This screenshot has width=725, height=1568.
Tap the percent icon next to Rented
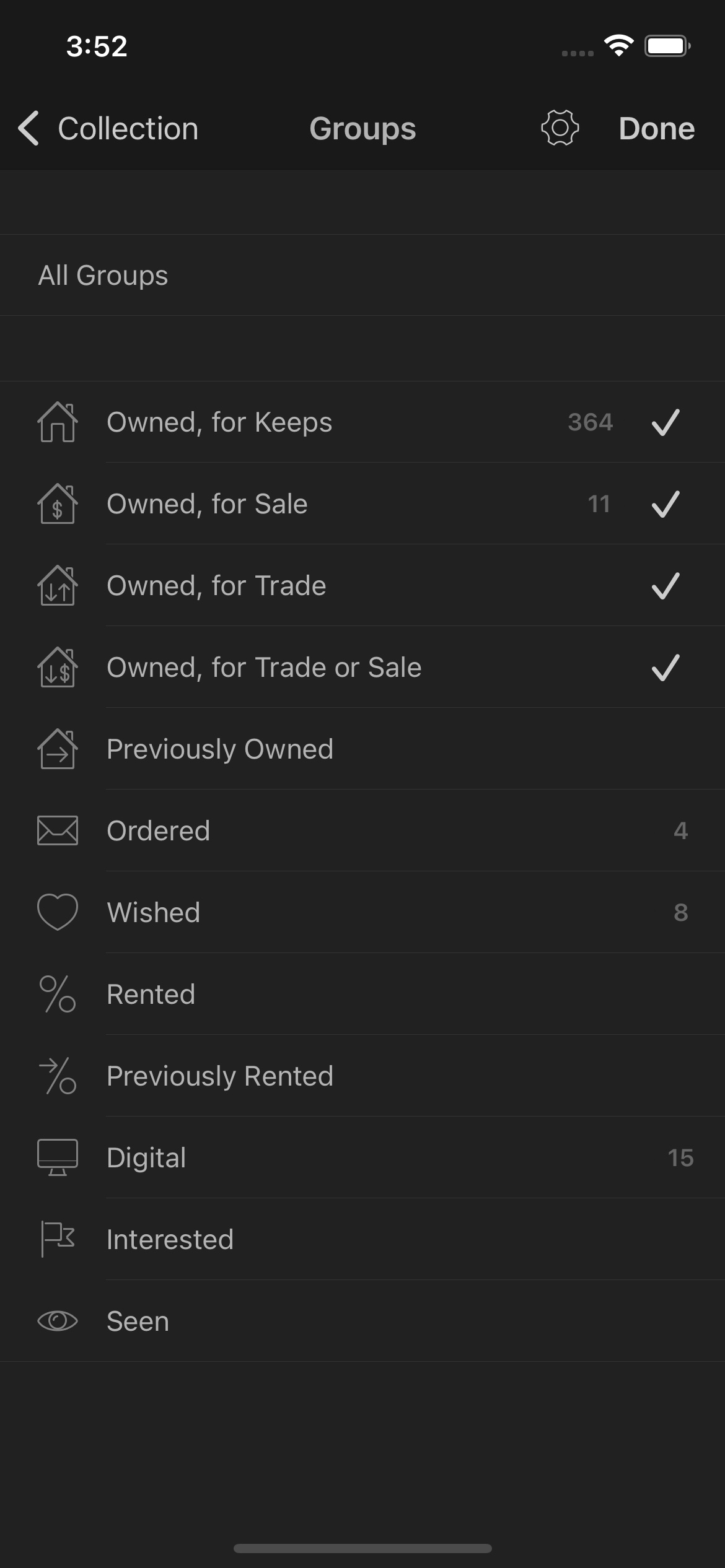(x=58, y=994)
